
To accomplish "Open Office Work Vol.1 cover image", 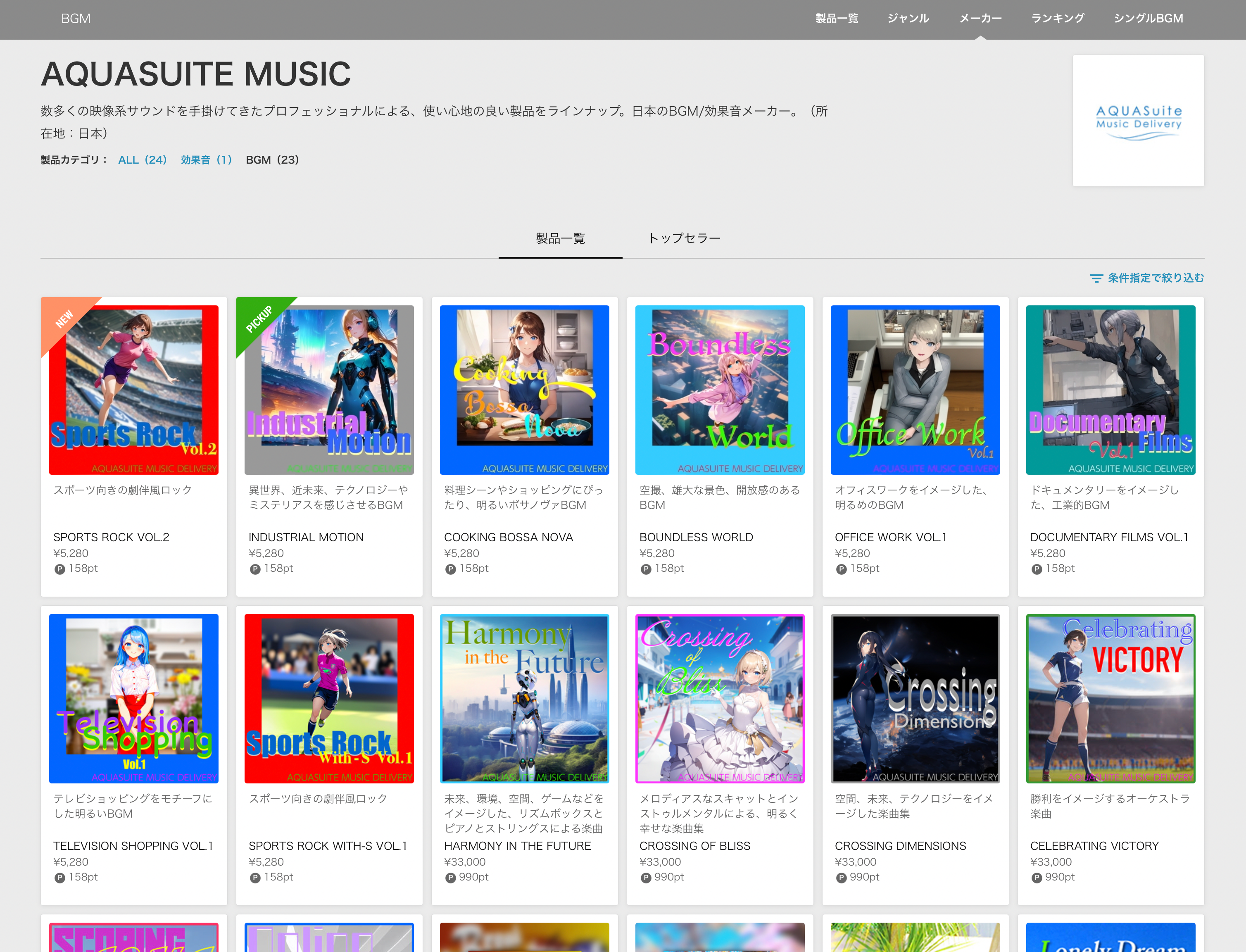I will pyautogui.click(x=915, y=390).
